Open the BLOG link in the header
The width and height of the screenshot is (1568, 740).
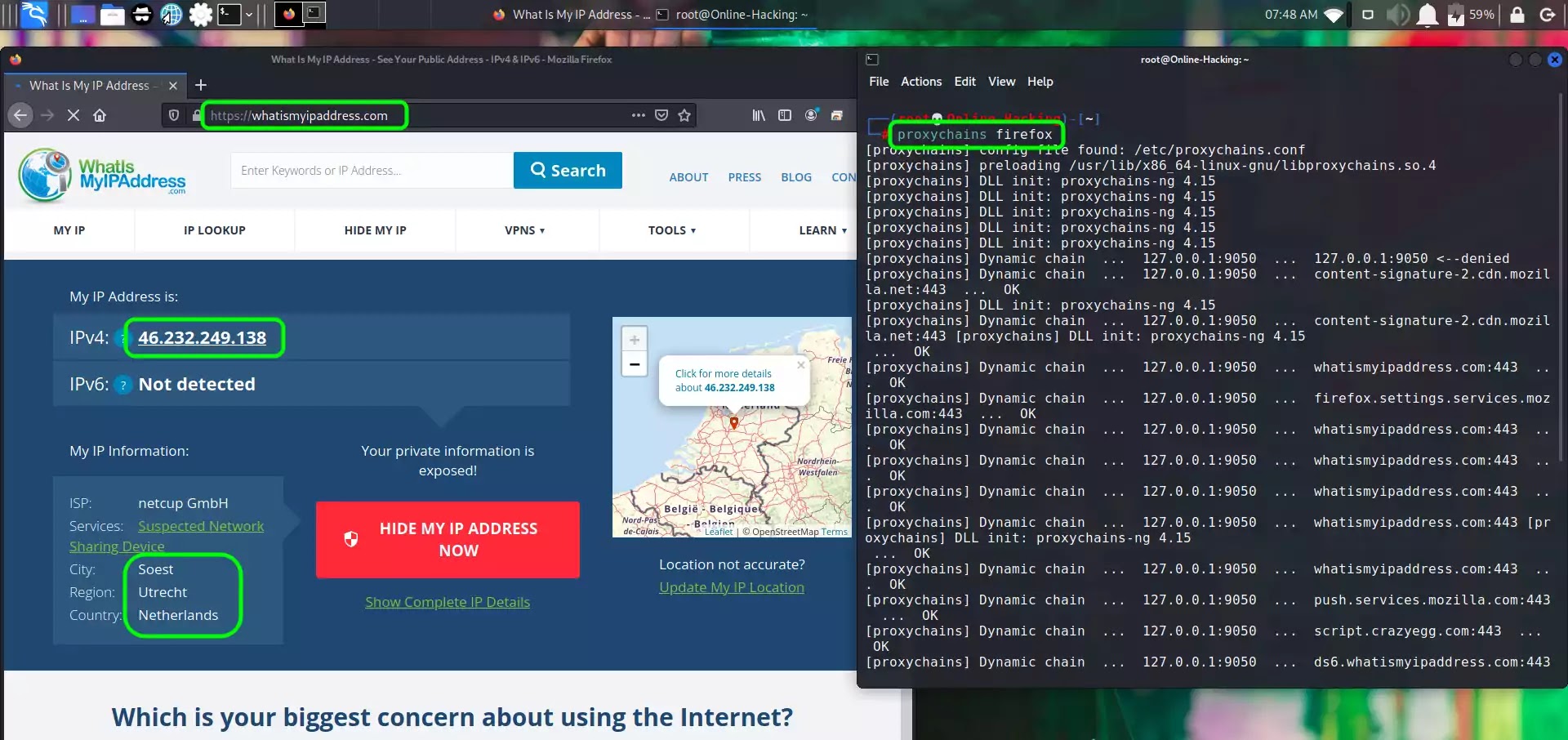coord(796,177)
